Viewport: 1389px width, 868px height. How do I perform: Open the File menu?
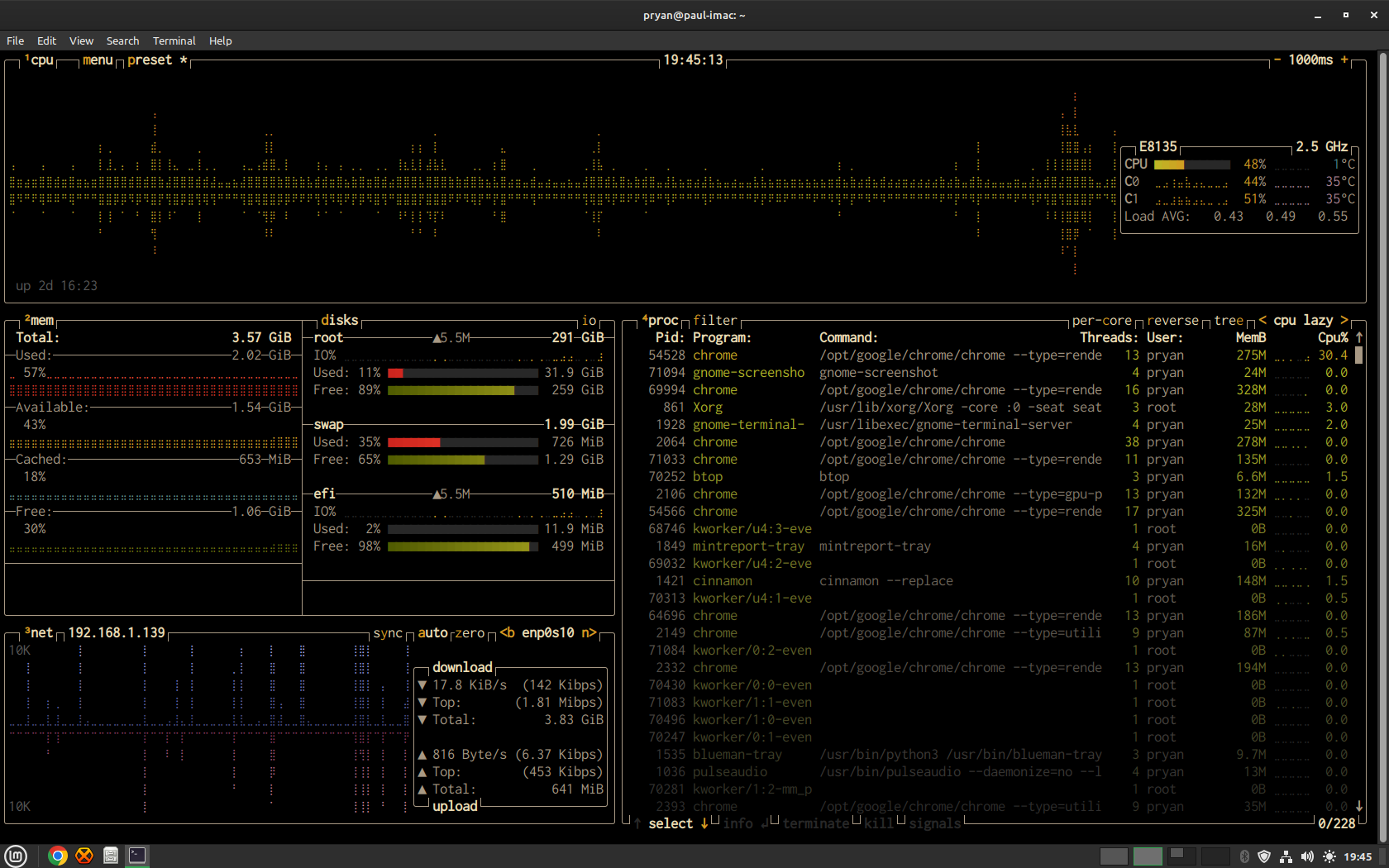tap(15, 41)
